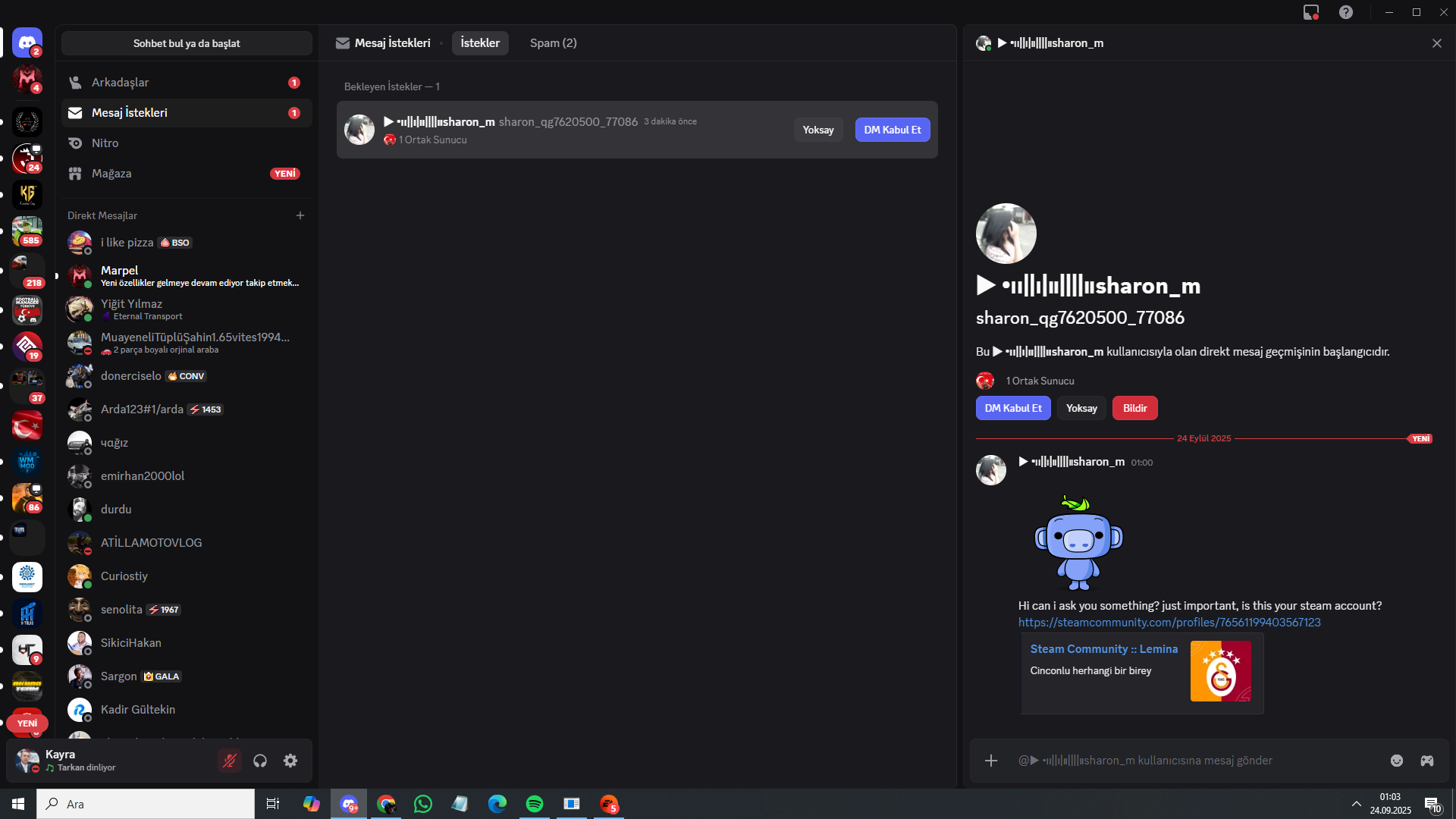Open Arkadaşlar in sidebar

tap(121, 83)
